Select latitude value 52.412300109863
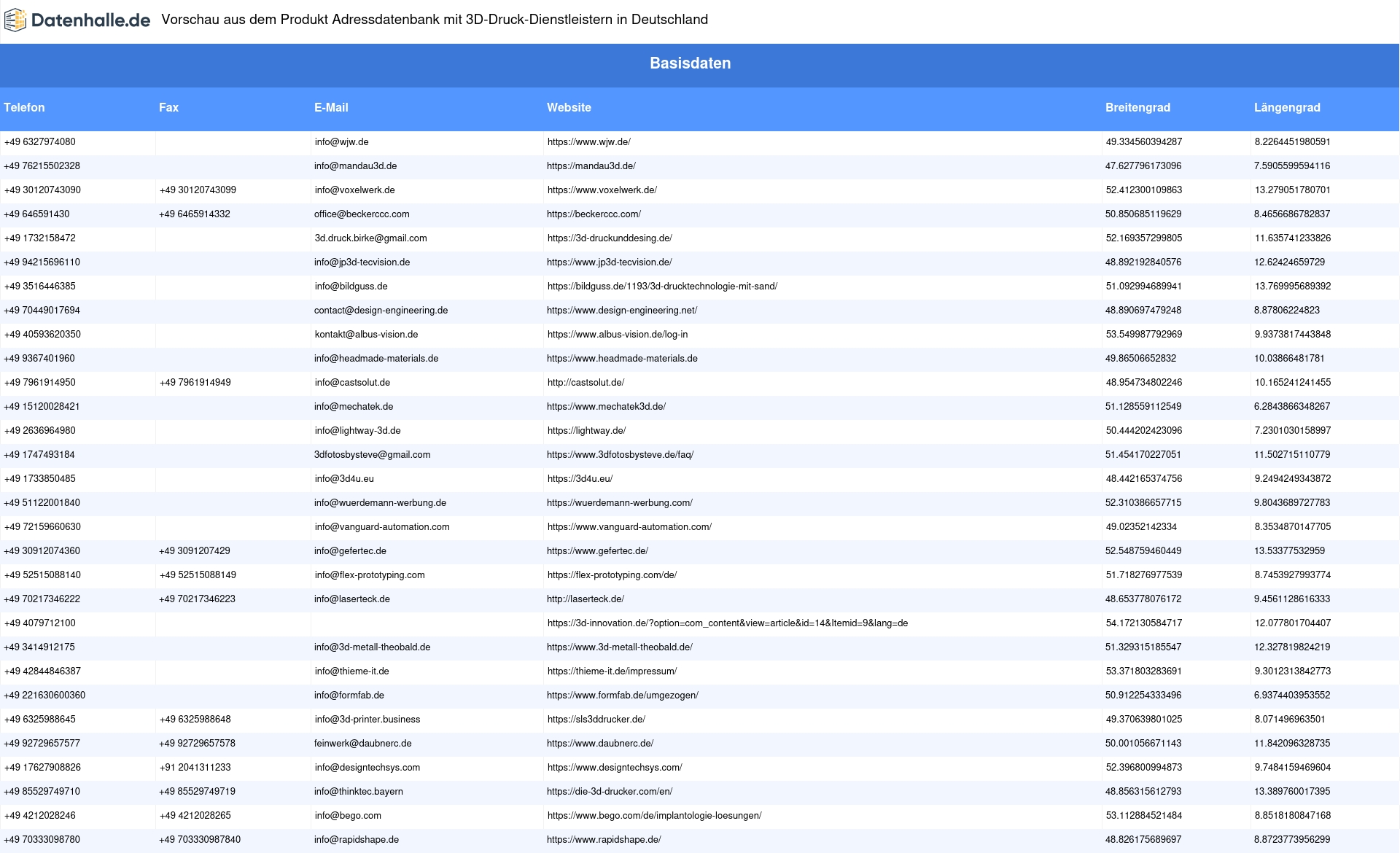1400x853 pixels. point(1144,190)
